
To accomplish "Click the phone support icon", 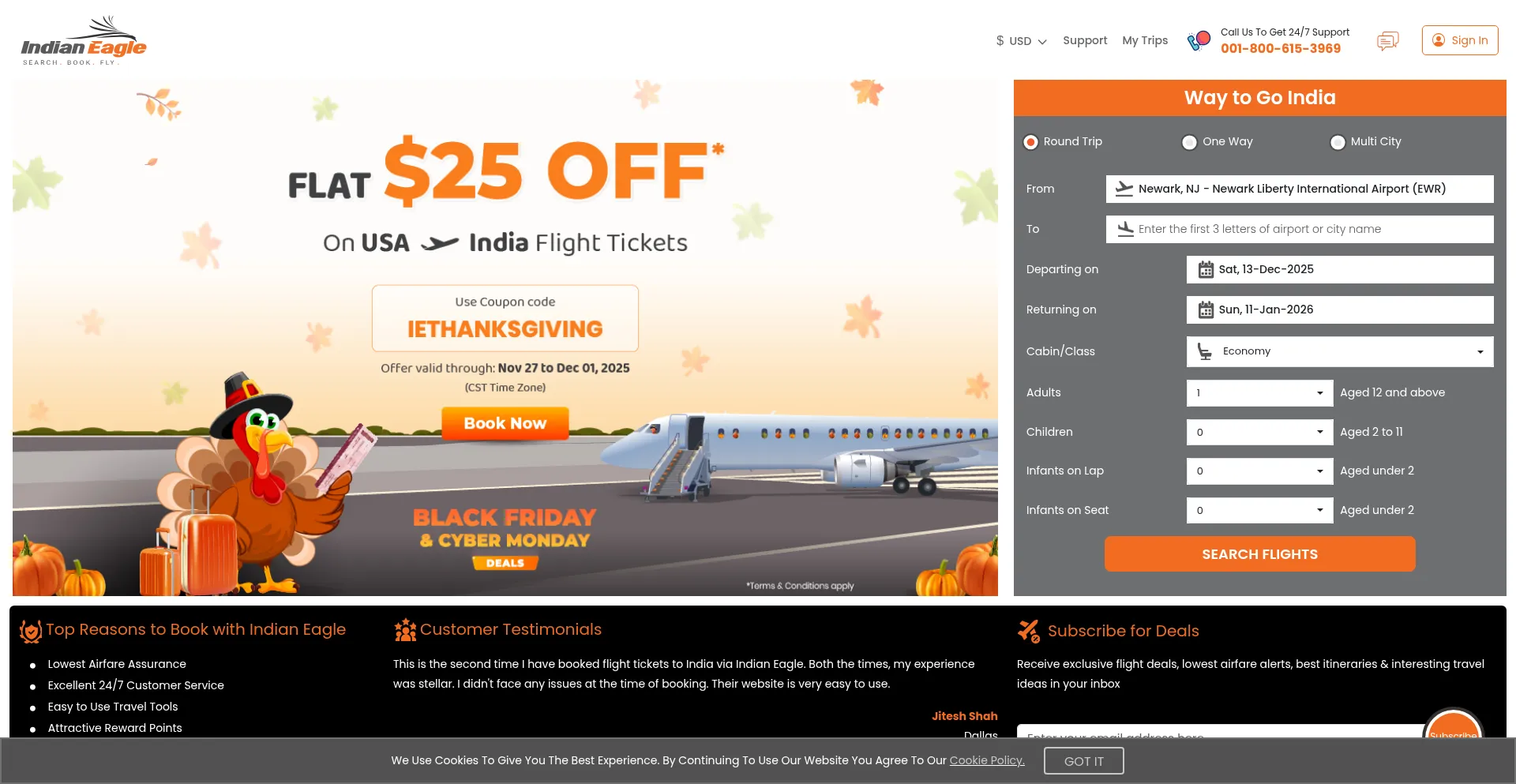I will [1199, 40].
